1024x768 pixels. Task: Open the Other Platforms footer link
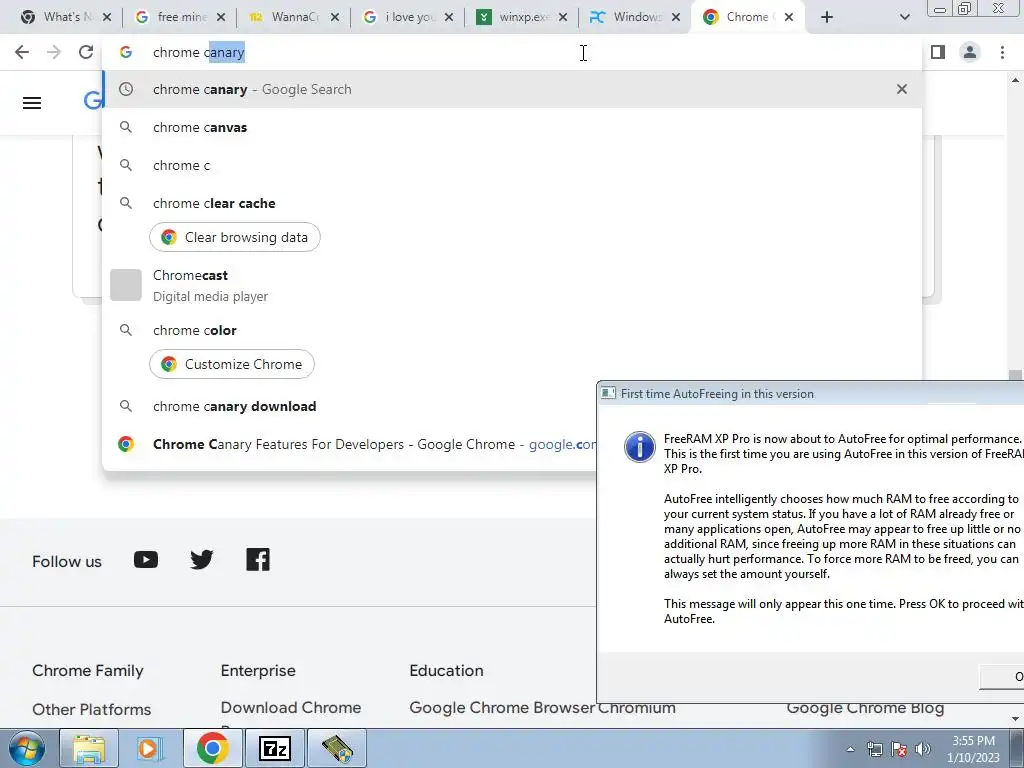[x=91, y=709]
